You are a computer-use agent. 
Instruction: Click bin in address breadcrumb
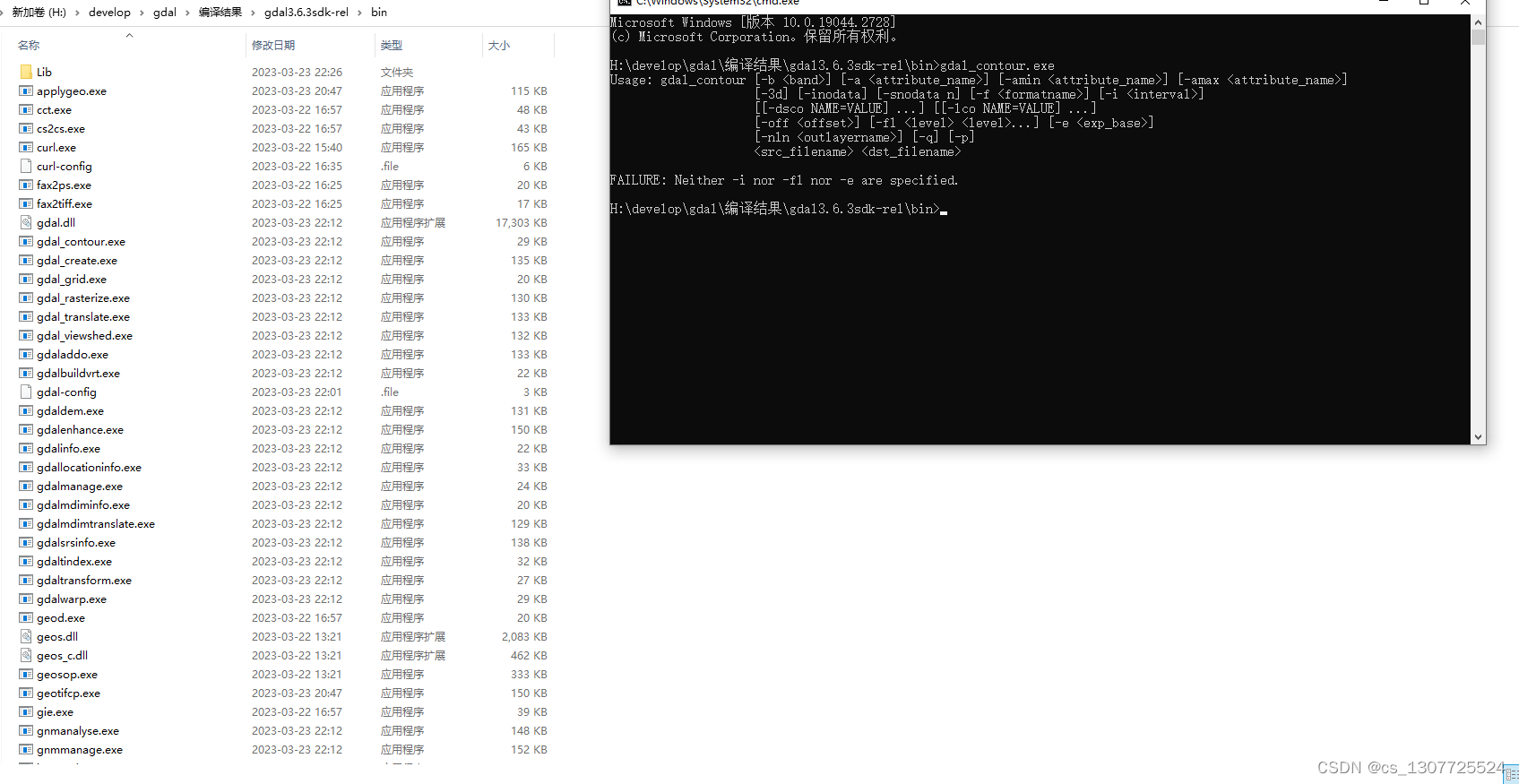tap(379, 13)
